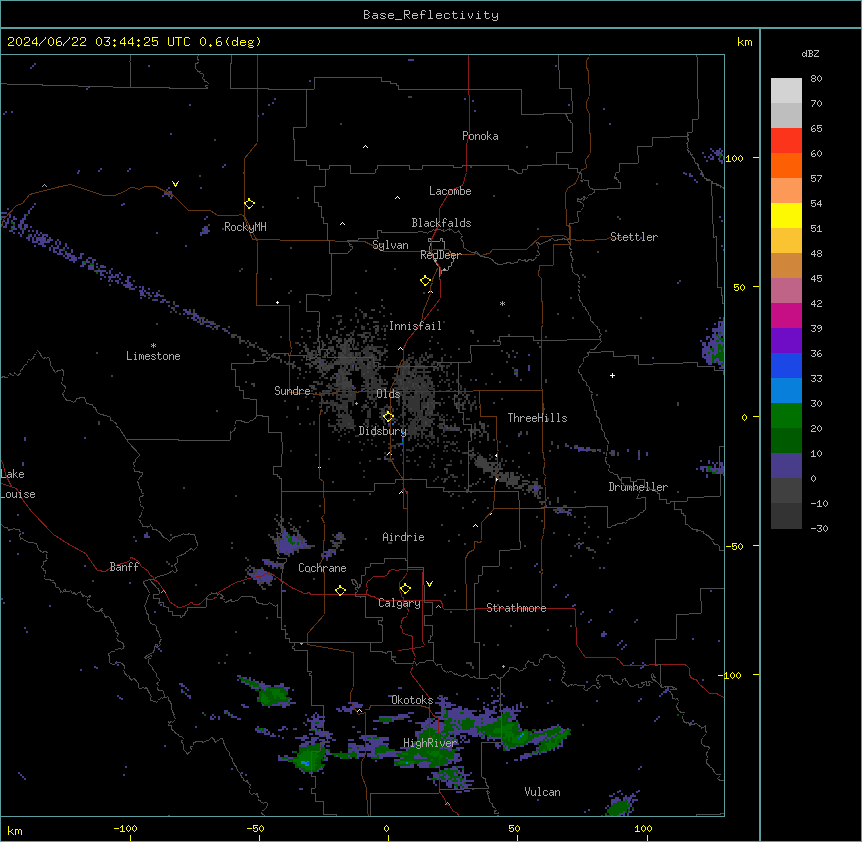
Task: Click the white plus marker northwest of Drumheller
Action: pyautogui.click(x=612, y=375)
